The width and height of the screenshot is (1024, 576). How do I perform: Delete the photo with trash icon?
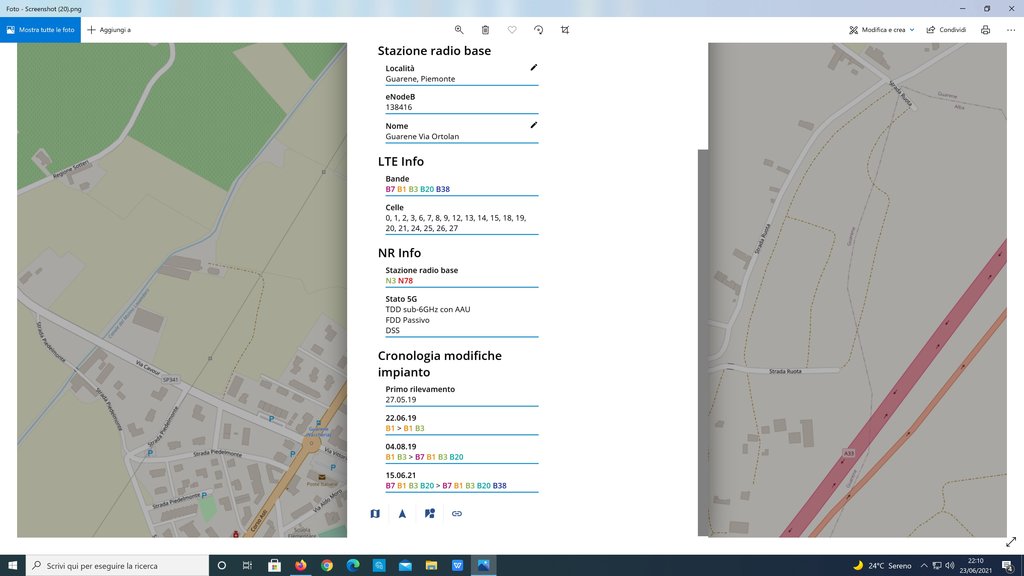pos(485,30)
